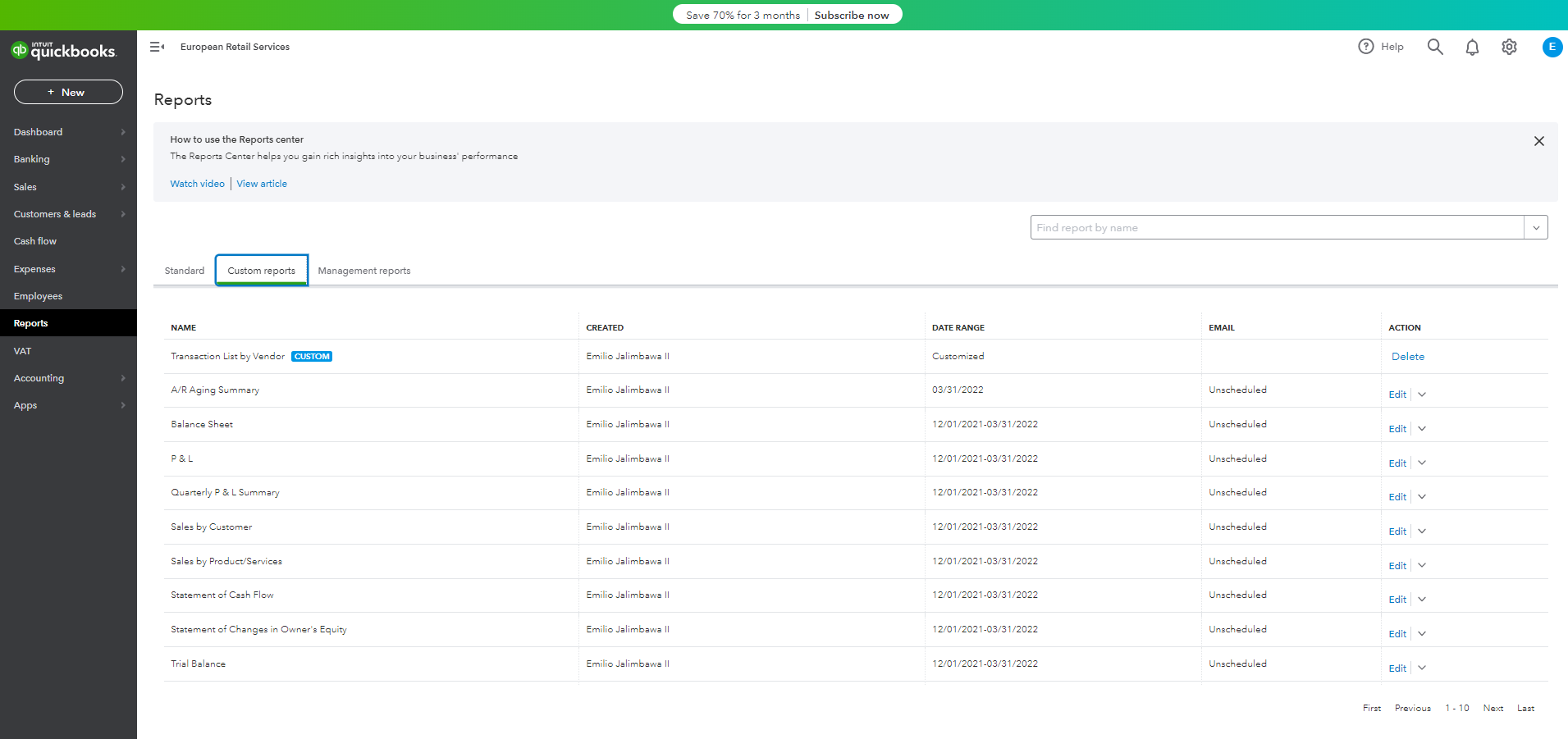This screenshot has height=739, width=1568.
Task: Open action dropdown for Quarterly P & L Summary
Action: pos(1422,497)
